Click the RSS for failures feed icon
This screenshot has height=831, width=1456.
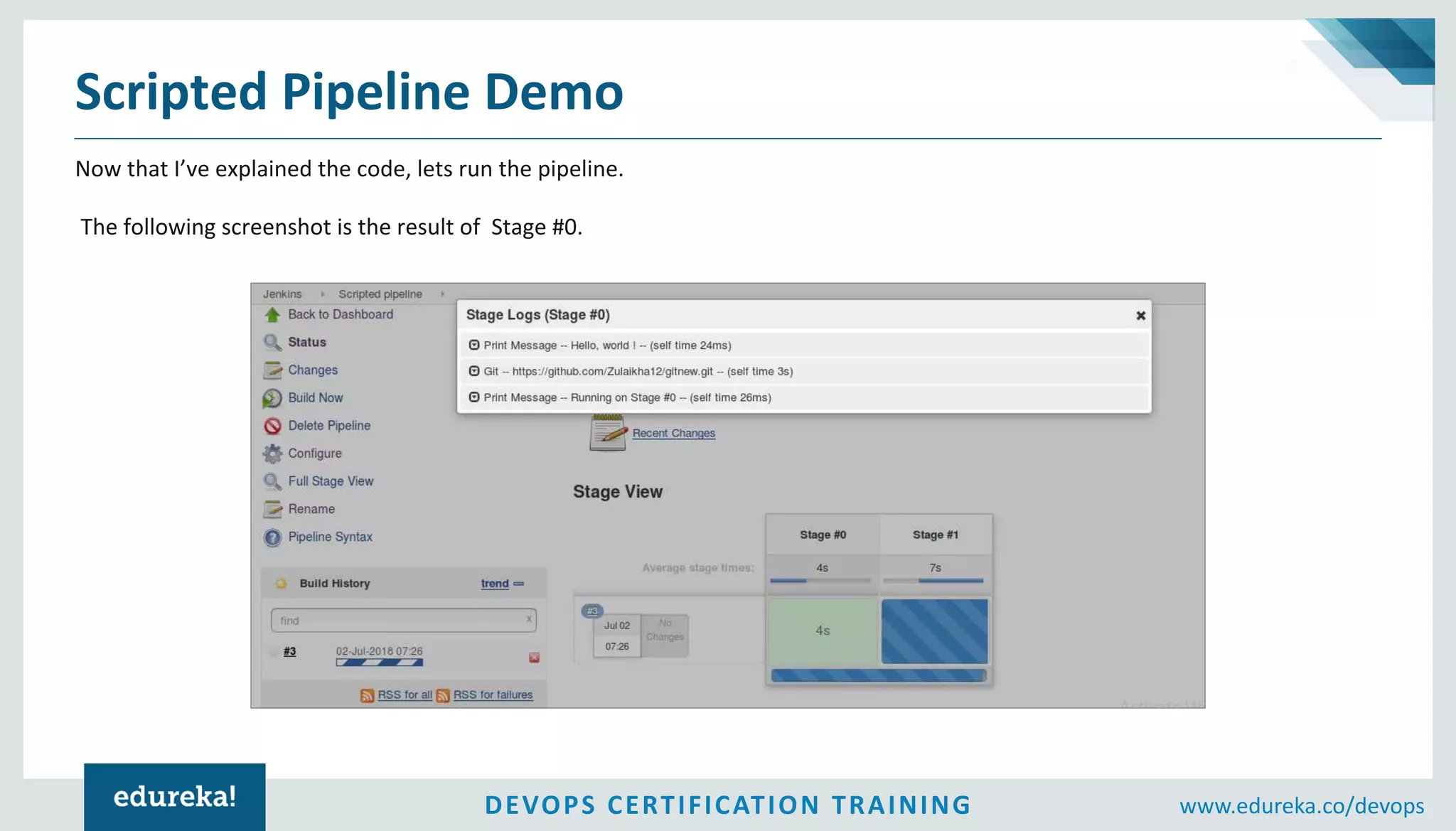443,695
